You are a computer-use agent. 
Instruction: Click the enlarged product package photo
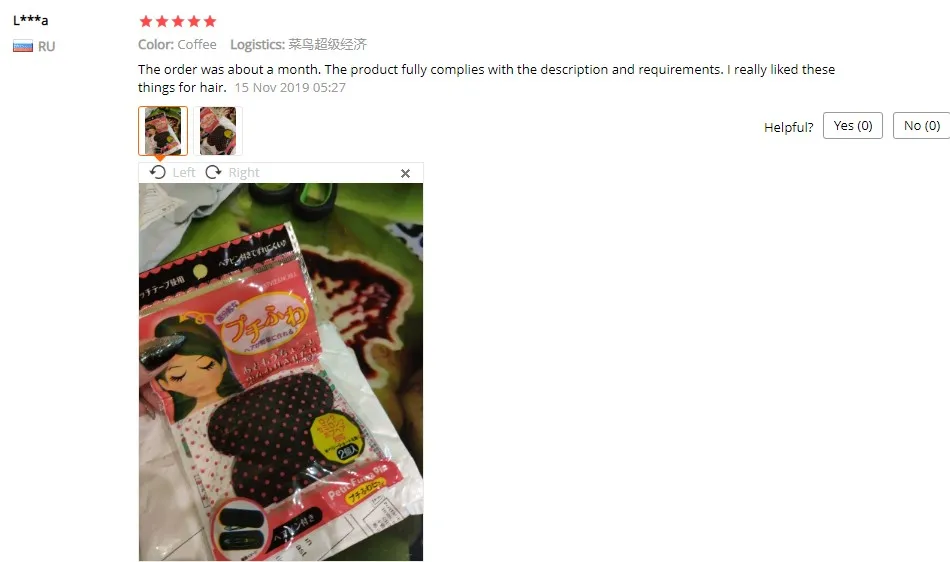[281, 372]
